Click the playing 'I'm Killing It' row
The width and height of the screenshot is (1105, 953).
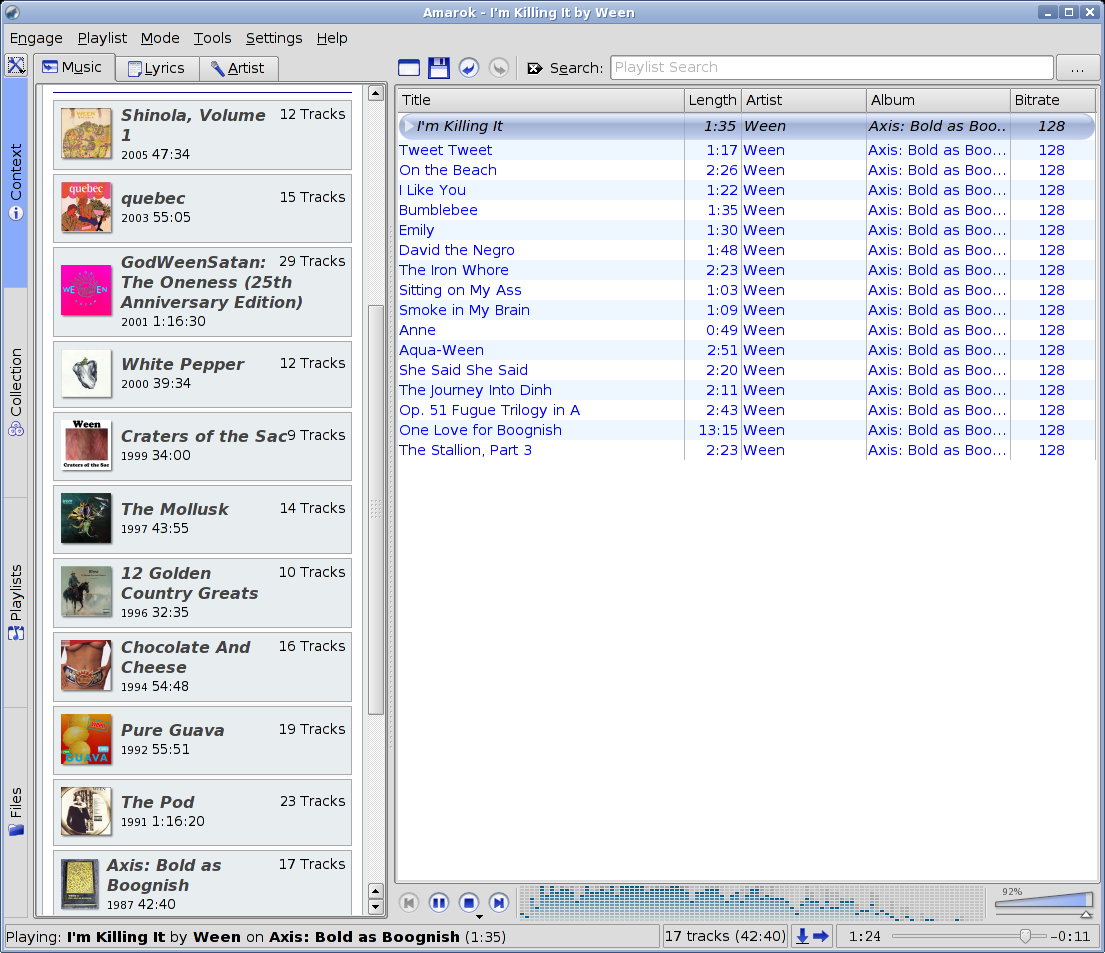[x=746, y=126]
